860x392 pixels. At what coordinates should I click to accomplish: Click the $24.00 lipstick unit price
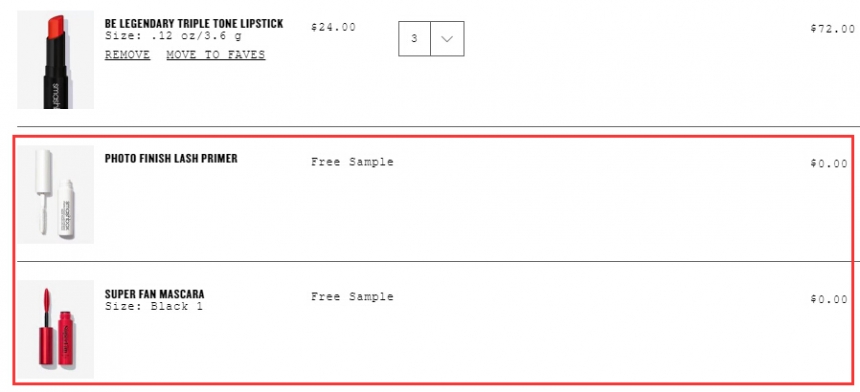coord(333,27)
